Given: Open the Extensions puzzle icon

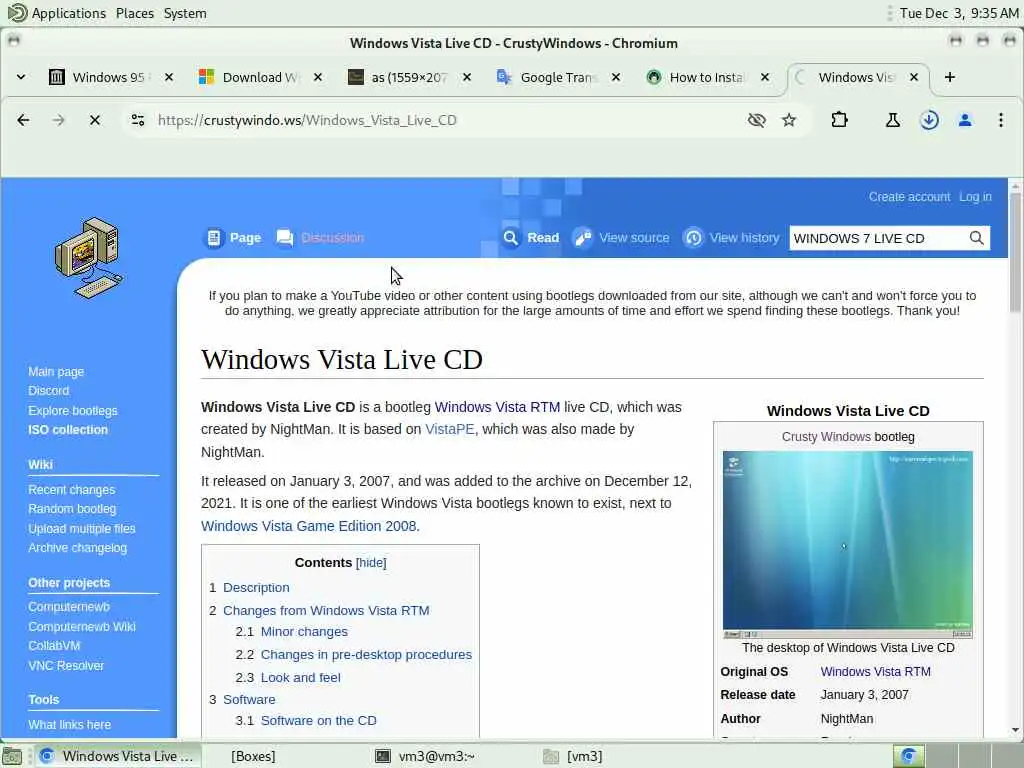Looking at the screenshot, I should (839, 120).
